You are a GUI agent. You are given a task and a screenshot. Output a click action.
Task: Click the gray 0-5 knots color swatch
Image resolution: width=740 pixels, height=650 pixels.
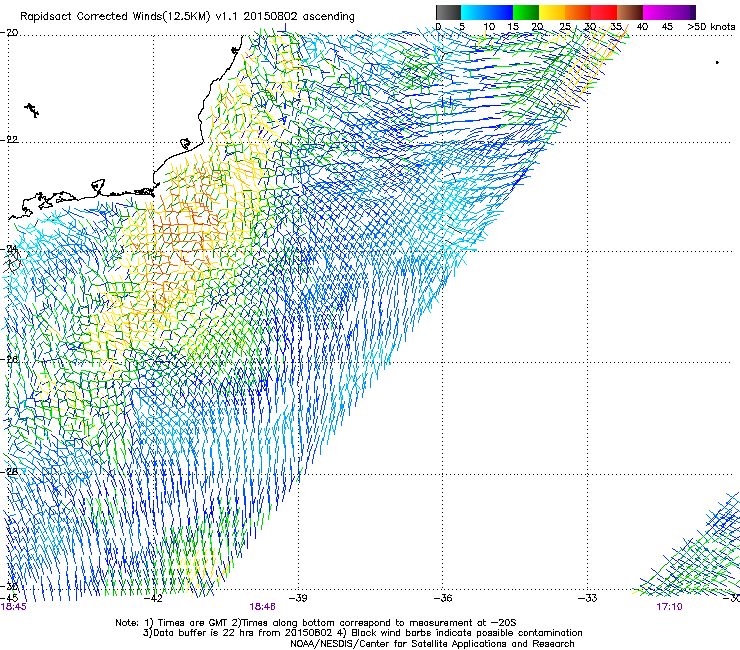coord(448,12)
